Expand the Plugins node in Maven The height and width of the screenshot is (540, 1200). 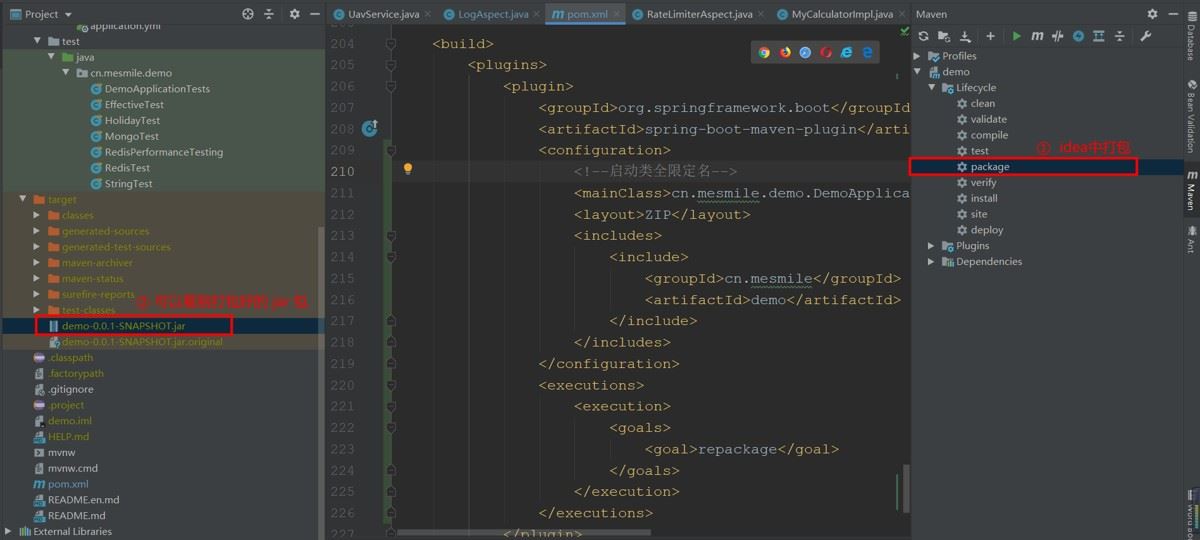pyautogui.click(x=933, y=246)
